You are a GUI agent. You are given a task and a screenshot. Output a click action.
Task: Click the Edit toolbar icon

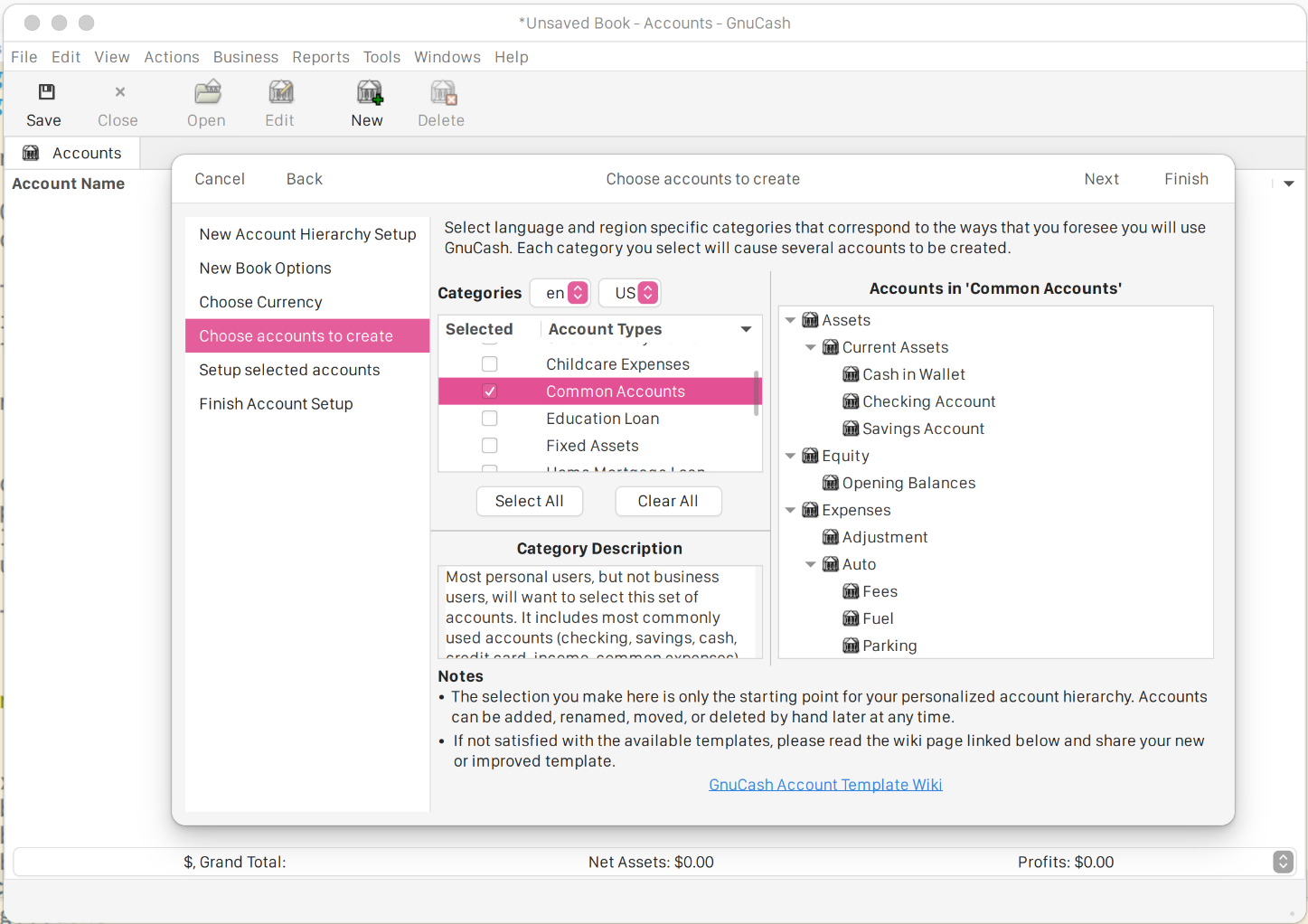(x=280, y=93)
